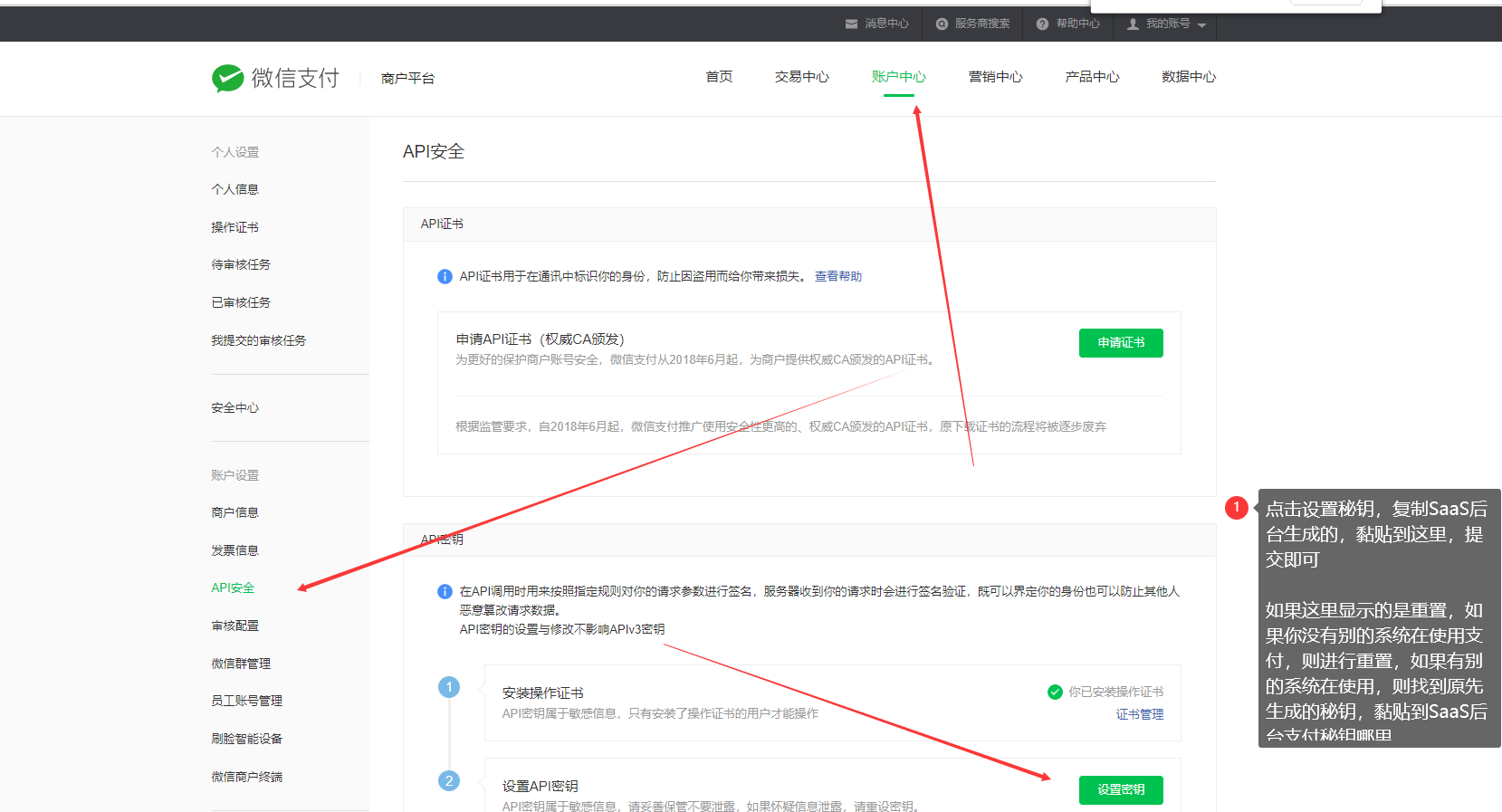Viewport: 1502px width, 812px height.
Task: Open 操作证书 in the sidebar
Action: [x=234, y=227]
